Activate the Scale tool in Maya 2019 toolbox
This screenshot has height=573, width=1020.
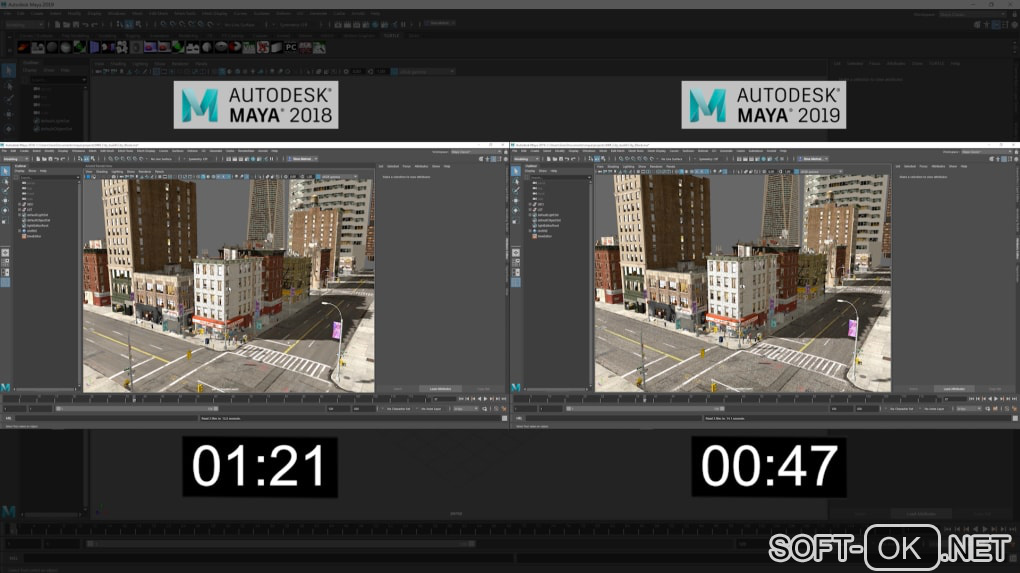tap(515, 221)
